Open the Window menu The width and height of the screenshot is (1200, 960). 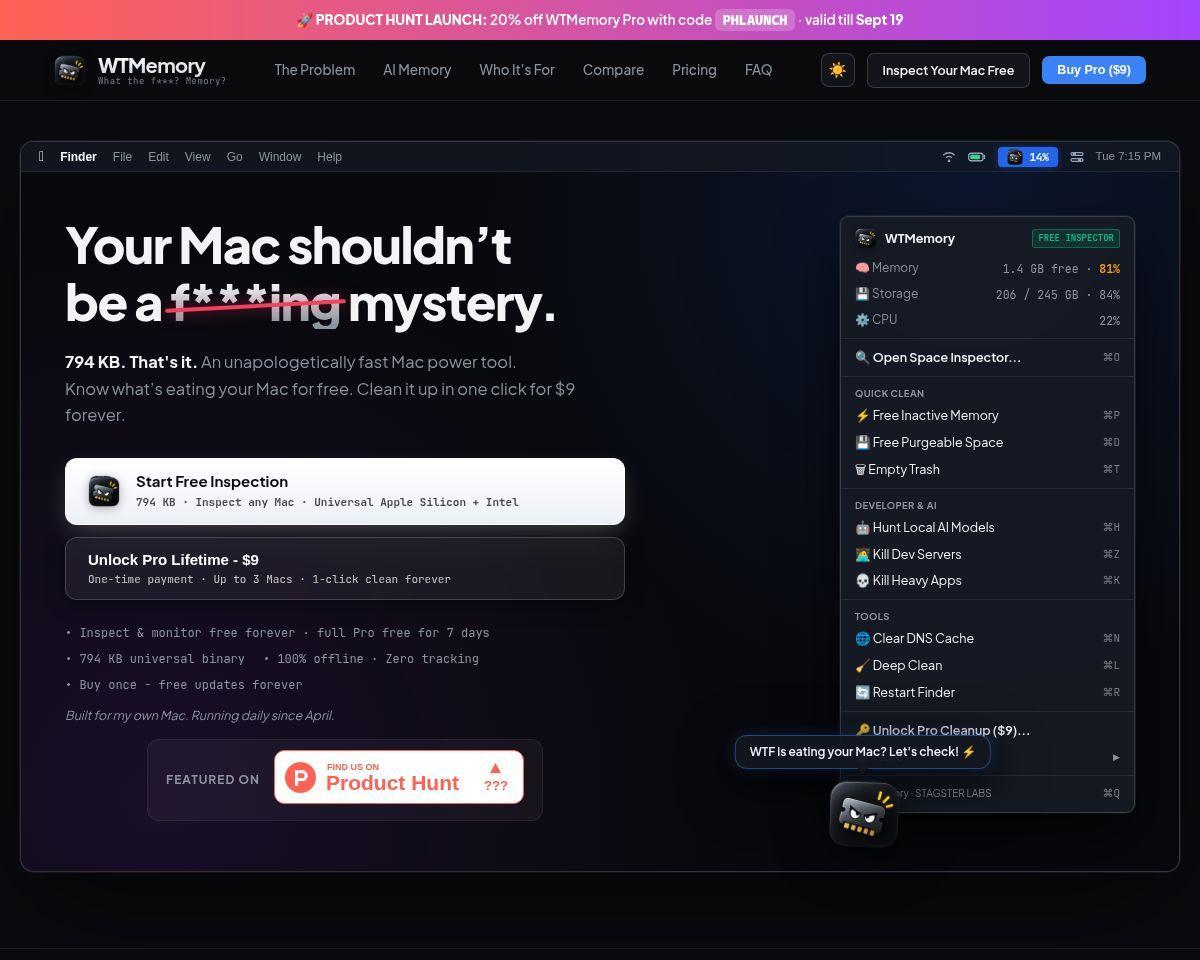point(280,157)
